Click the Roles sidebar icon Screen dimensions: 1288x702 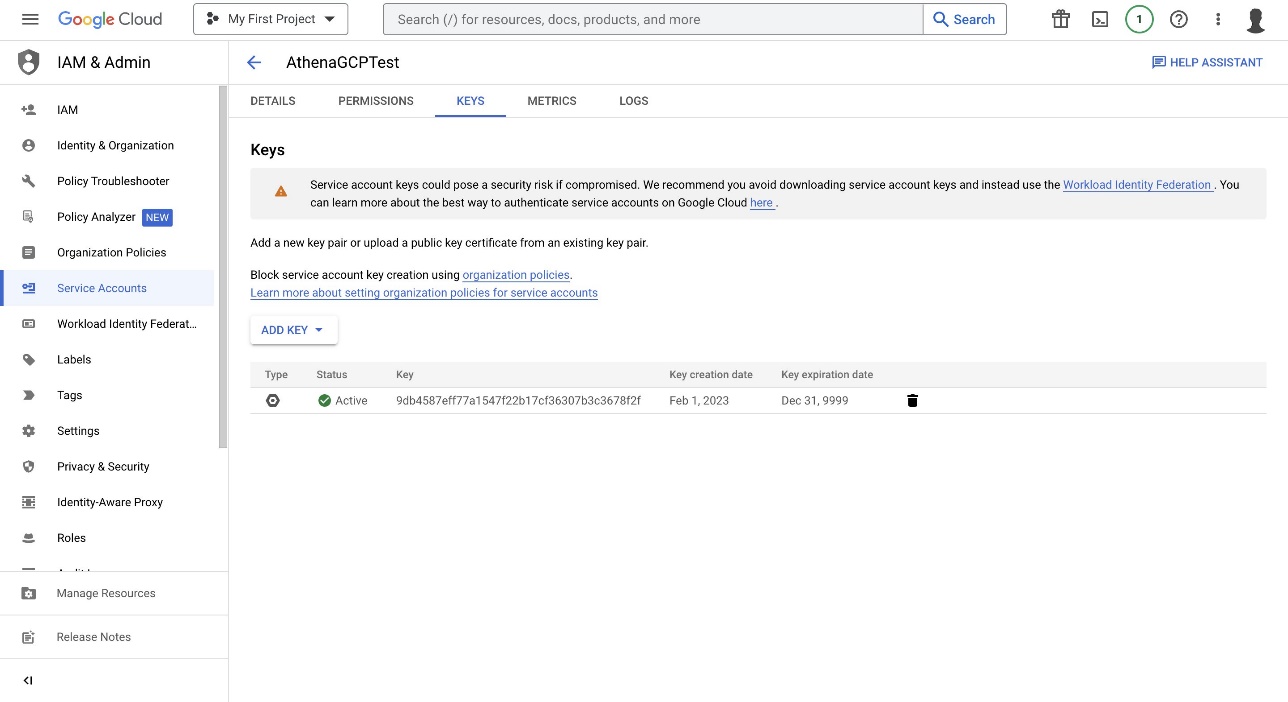(29, 538)
